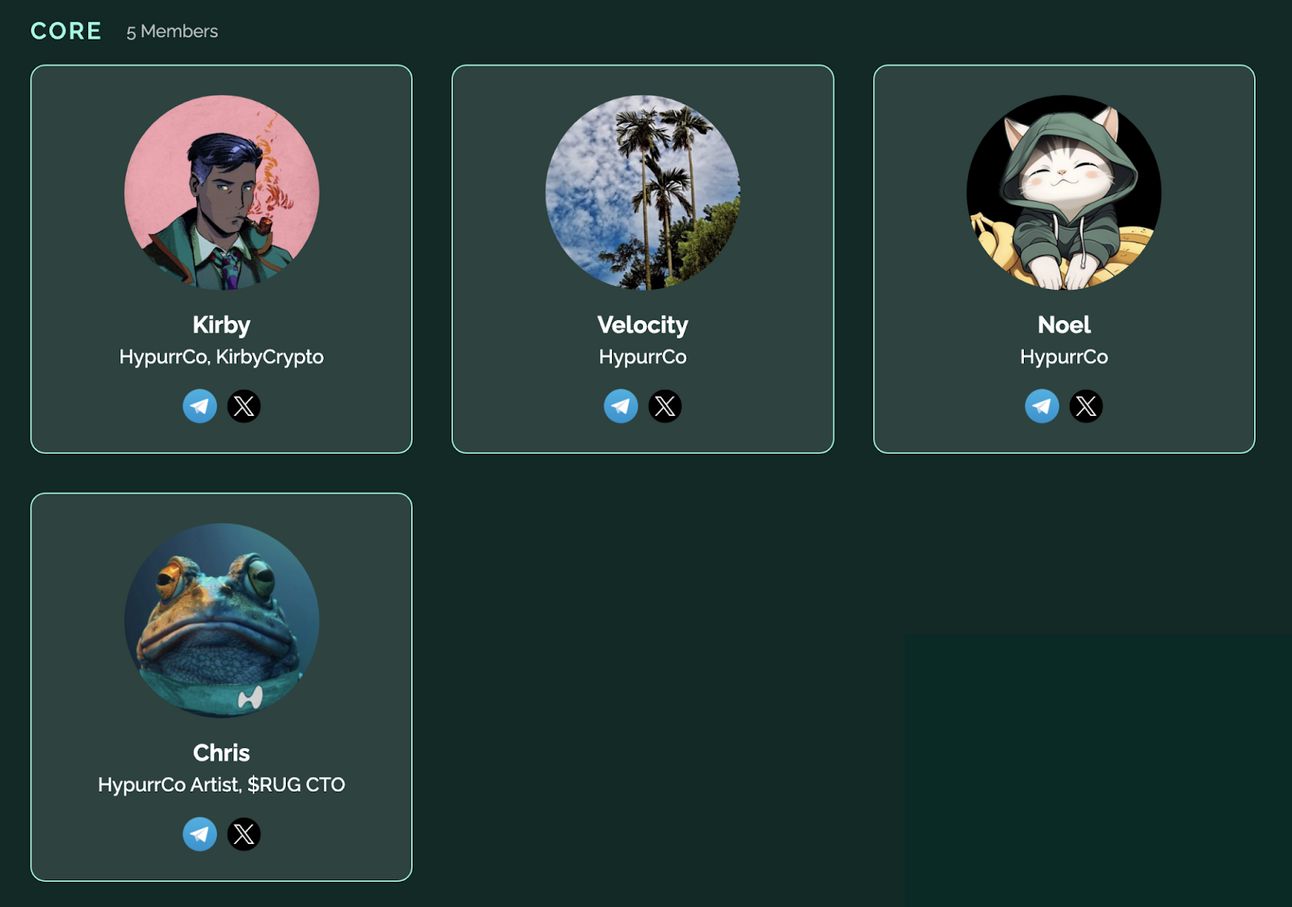The height and width of the screenshot is (907, 1292).
Task: Select the Noel name heading
Action: [1064, 325]
